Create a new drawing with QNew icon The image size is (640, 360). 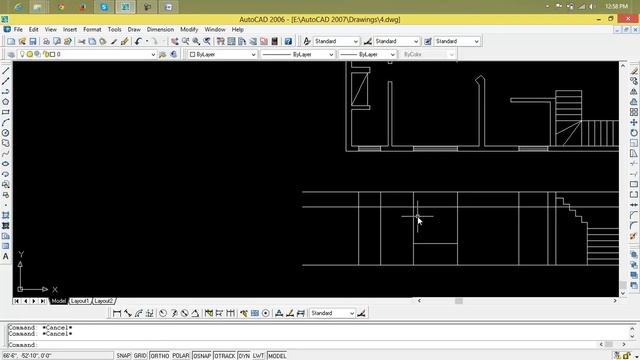(x=11, y=41)
